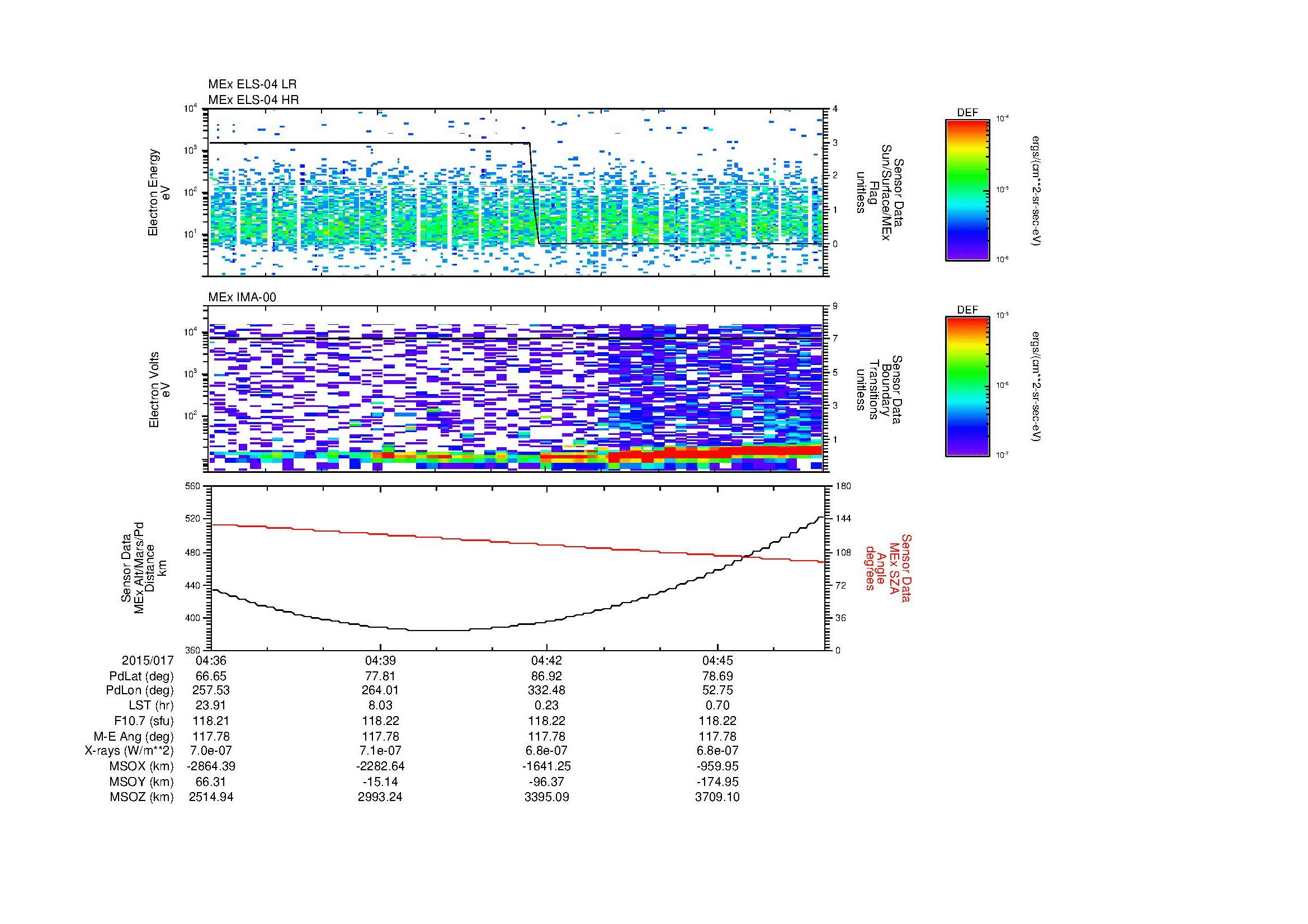The image size is (1308, 924).
Task: Click the SZA axis tick 144
Action: (x=843, y=519)
